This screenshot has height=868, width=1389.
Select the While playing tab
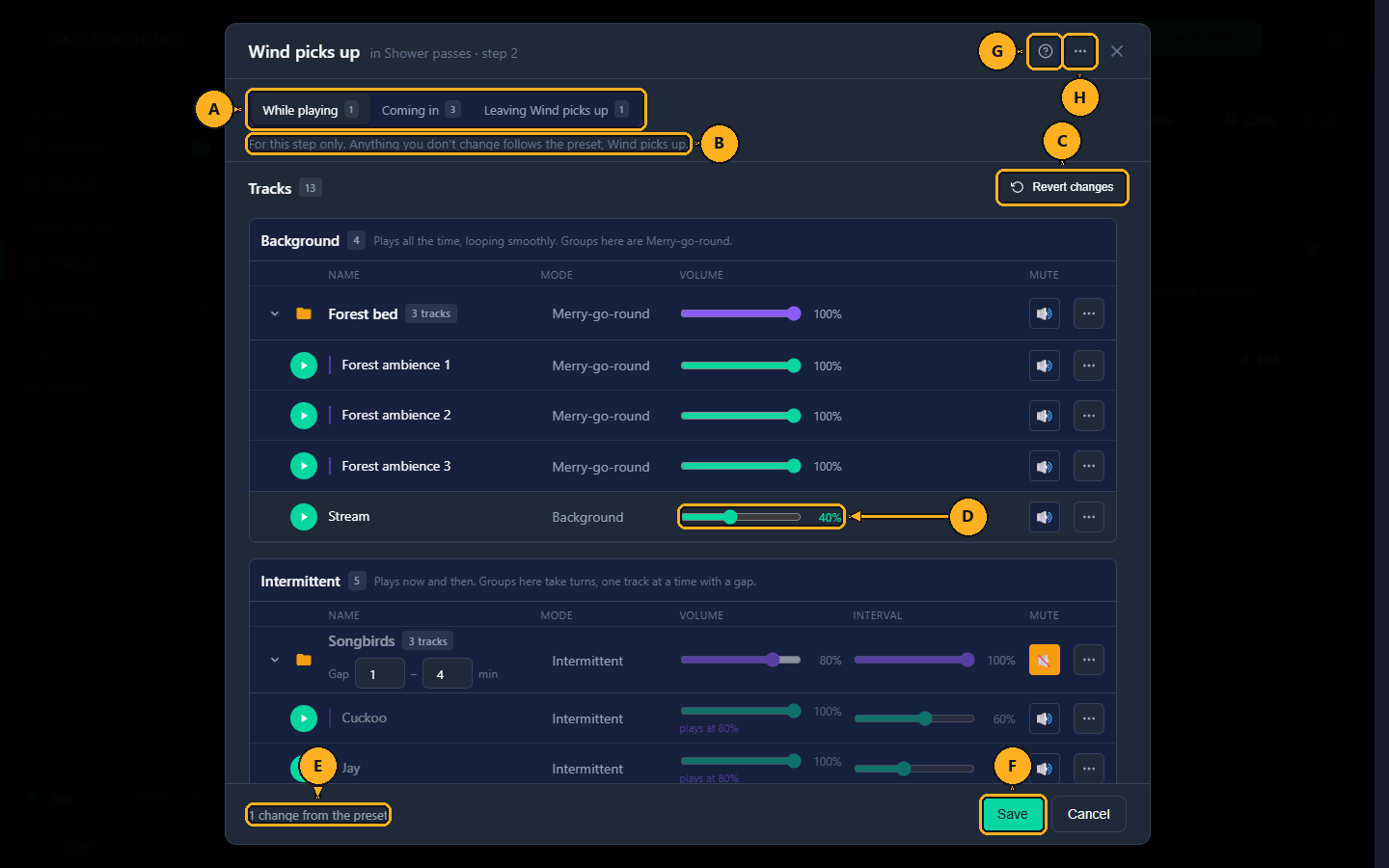310,110
